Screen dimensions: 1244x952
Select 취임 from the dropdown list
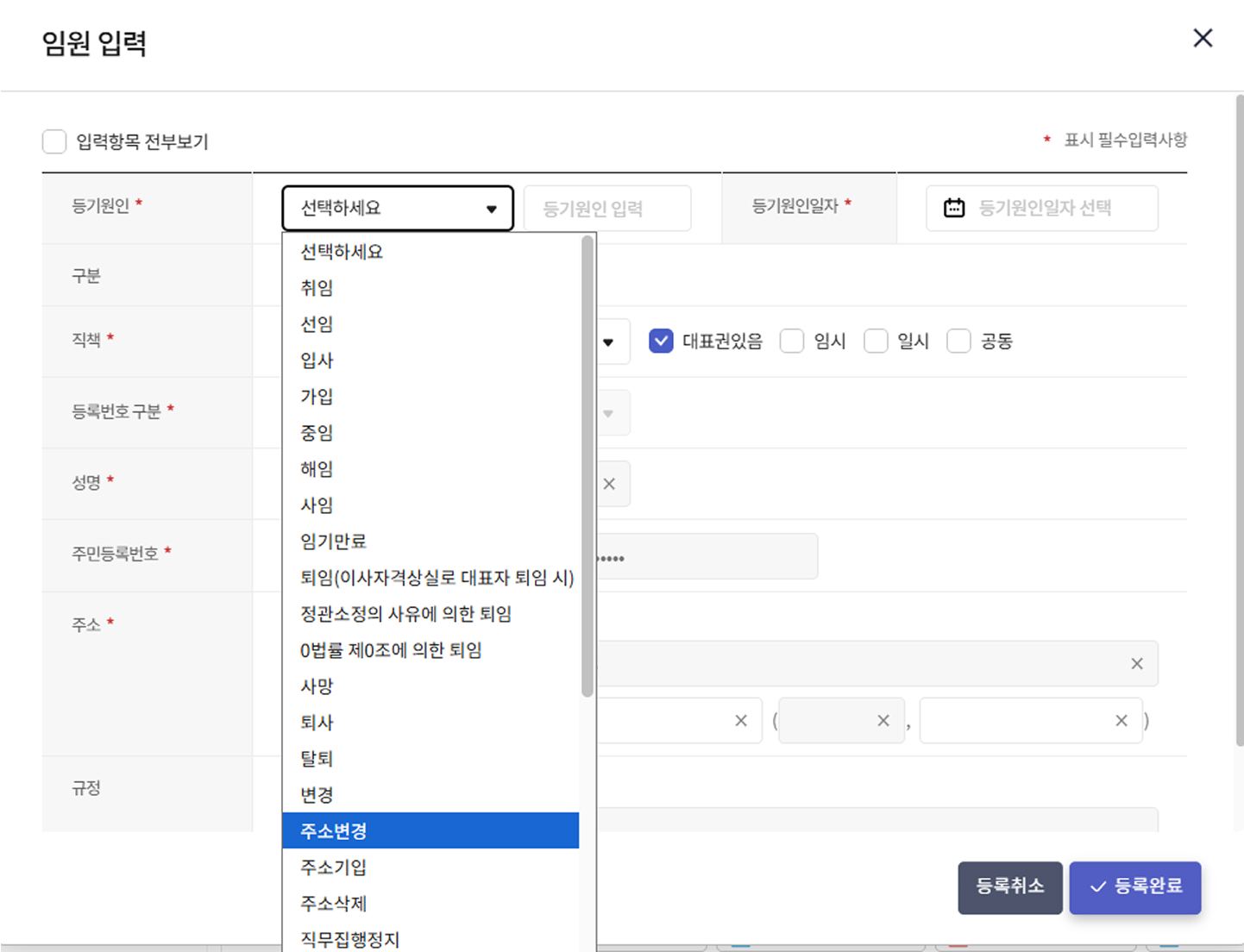point(430,288)
